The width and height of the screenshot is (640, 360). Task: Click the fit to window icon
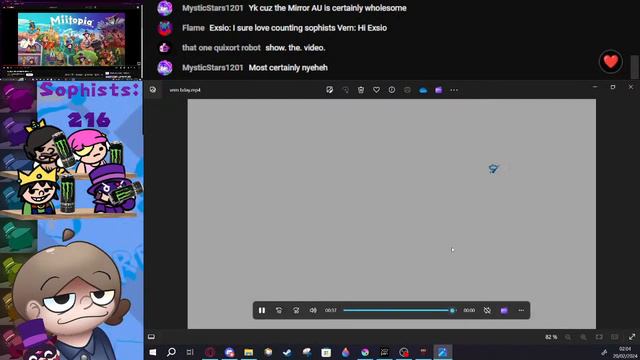point(599,337)
